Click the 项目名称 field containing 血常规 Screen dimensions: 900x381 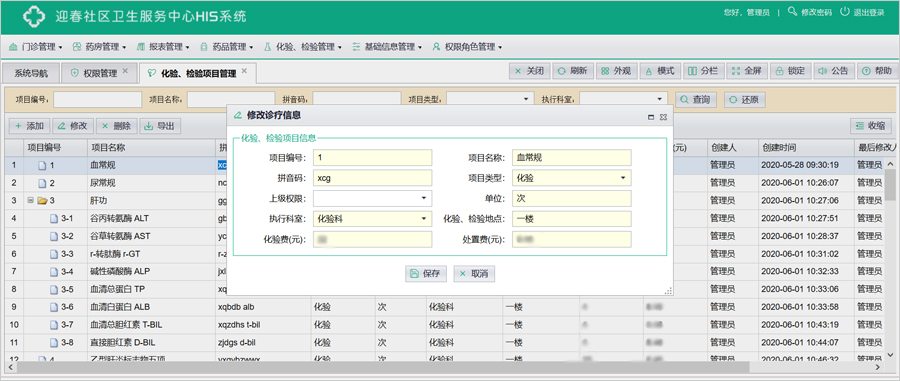[572, 158]
